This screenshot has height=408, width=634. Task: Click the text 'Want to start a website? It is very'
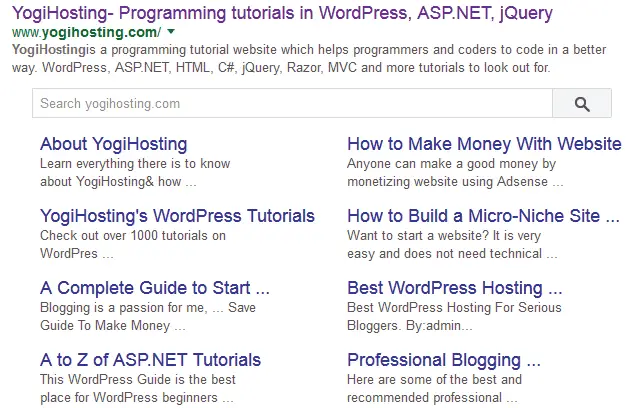(x=444, y=235)
